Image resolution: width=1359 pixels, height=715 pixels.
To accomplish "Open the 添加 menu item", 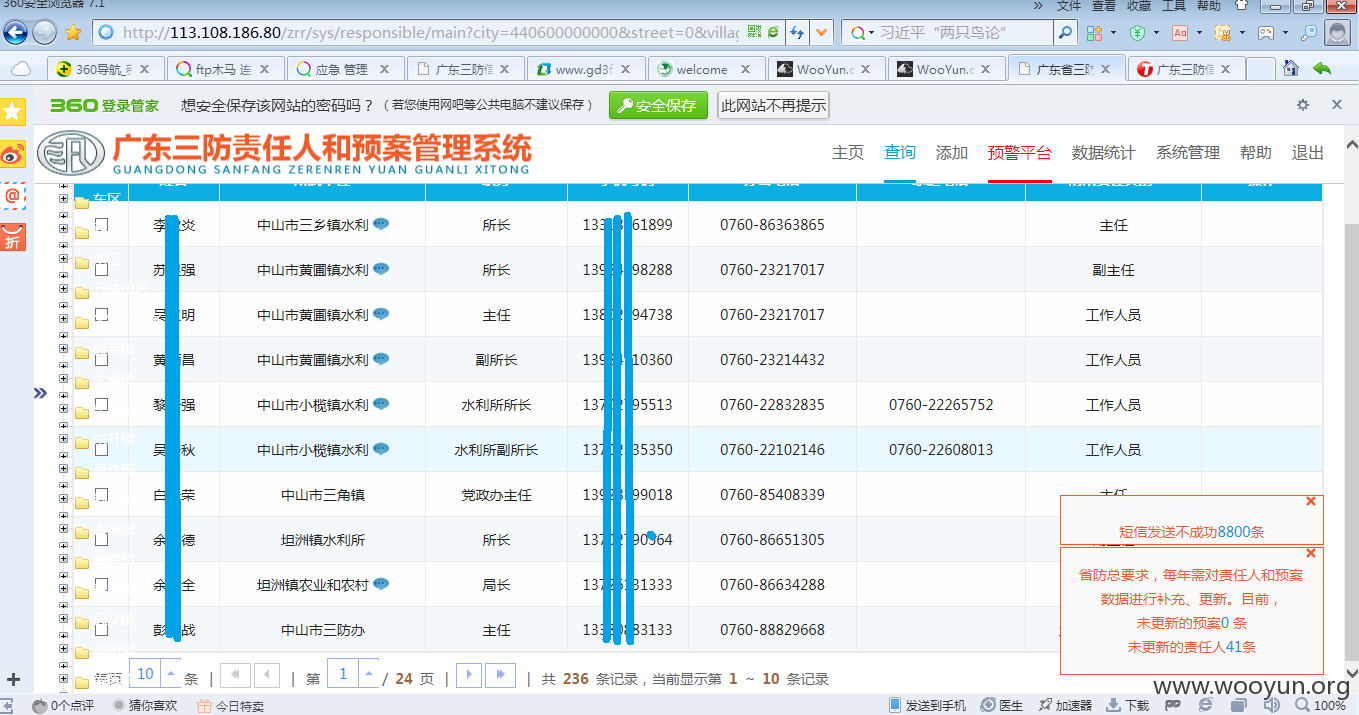I will click(x=952, y=153).
